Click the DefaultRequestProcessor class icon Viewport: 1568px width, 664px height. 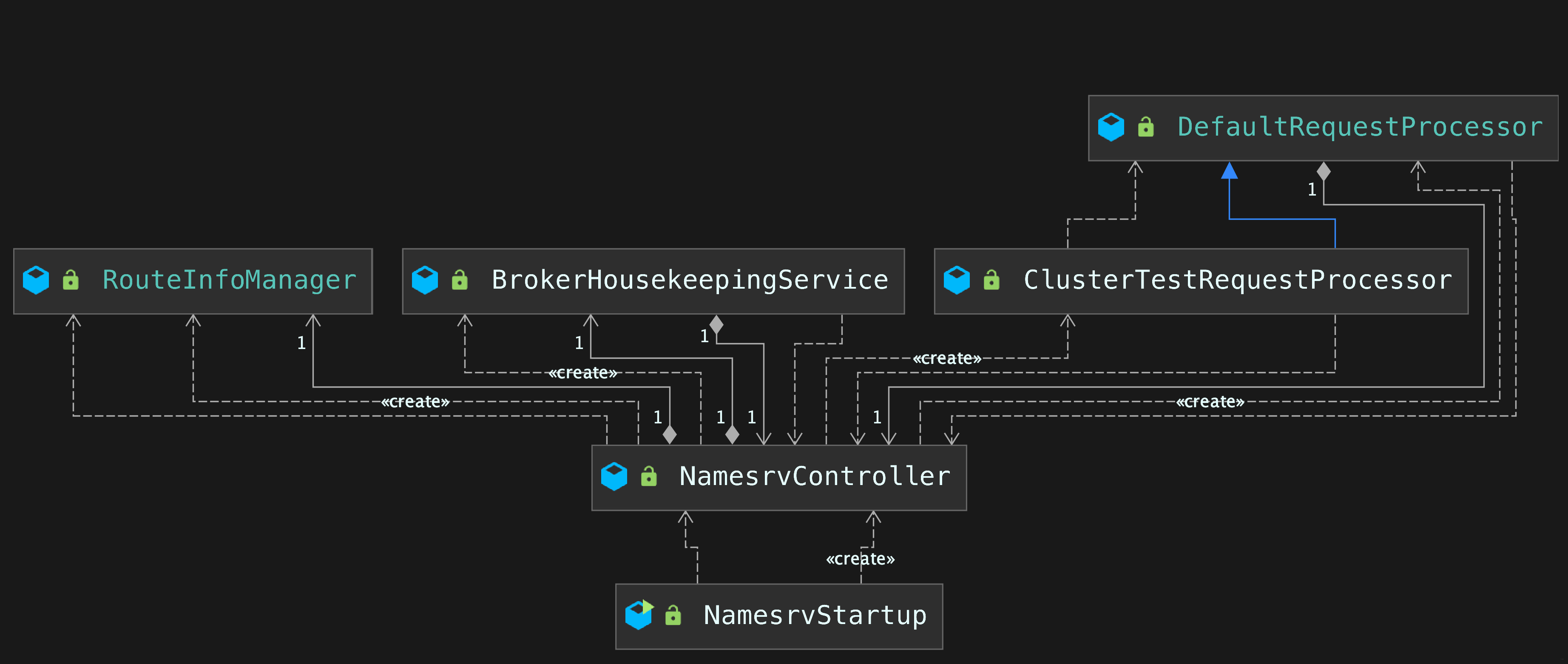click(x=1111, y=127)
